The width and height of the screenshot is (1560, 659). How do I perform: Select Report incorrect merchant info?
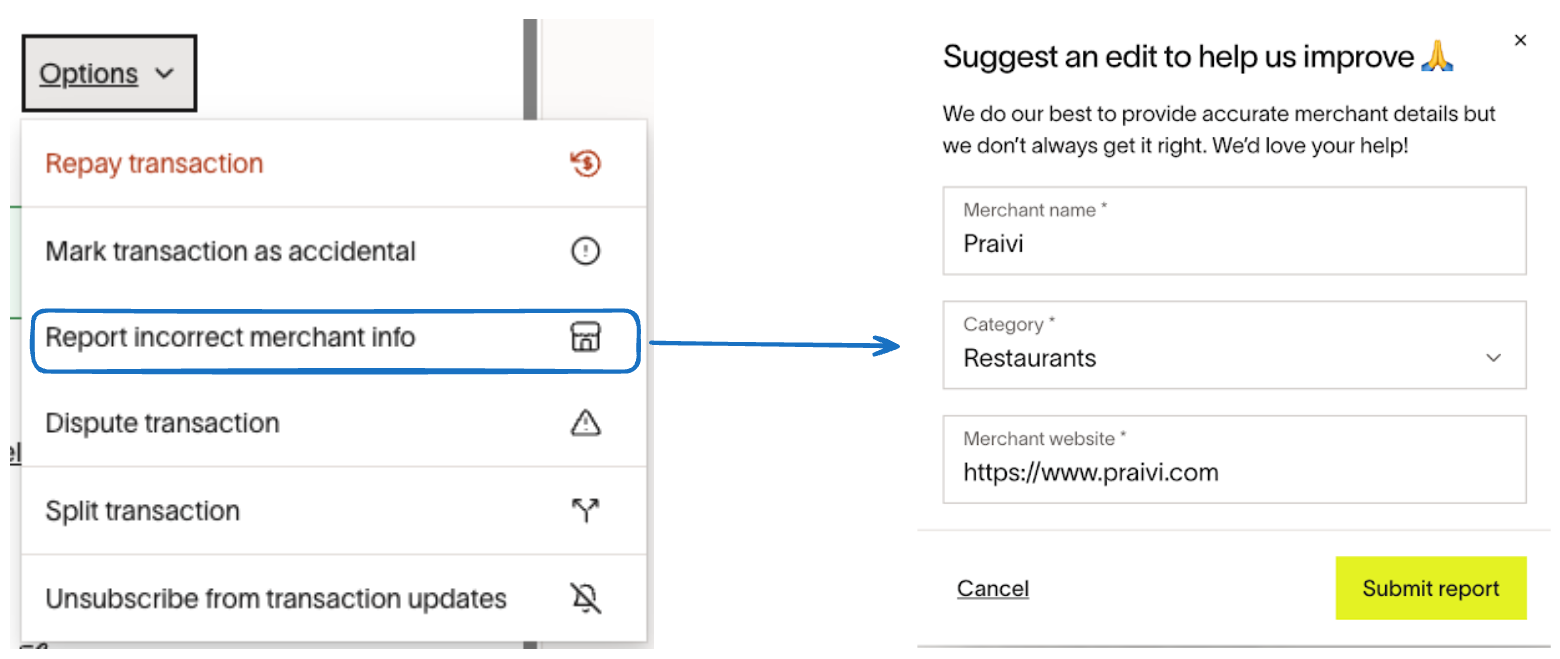tap(231, 338)
